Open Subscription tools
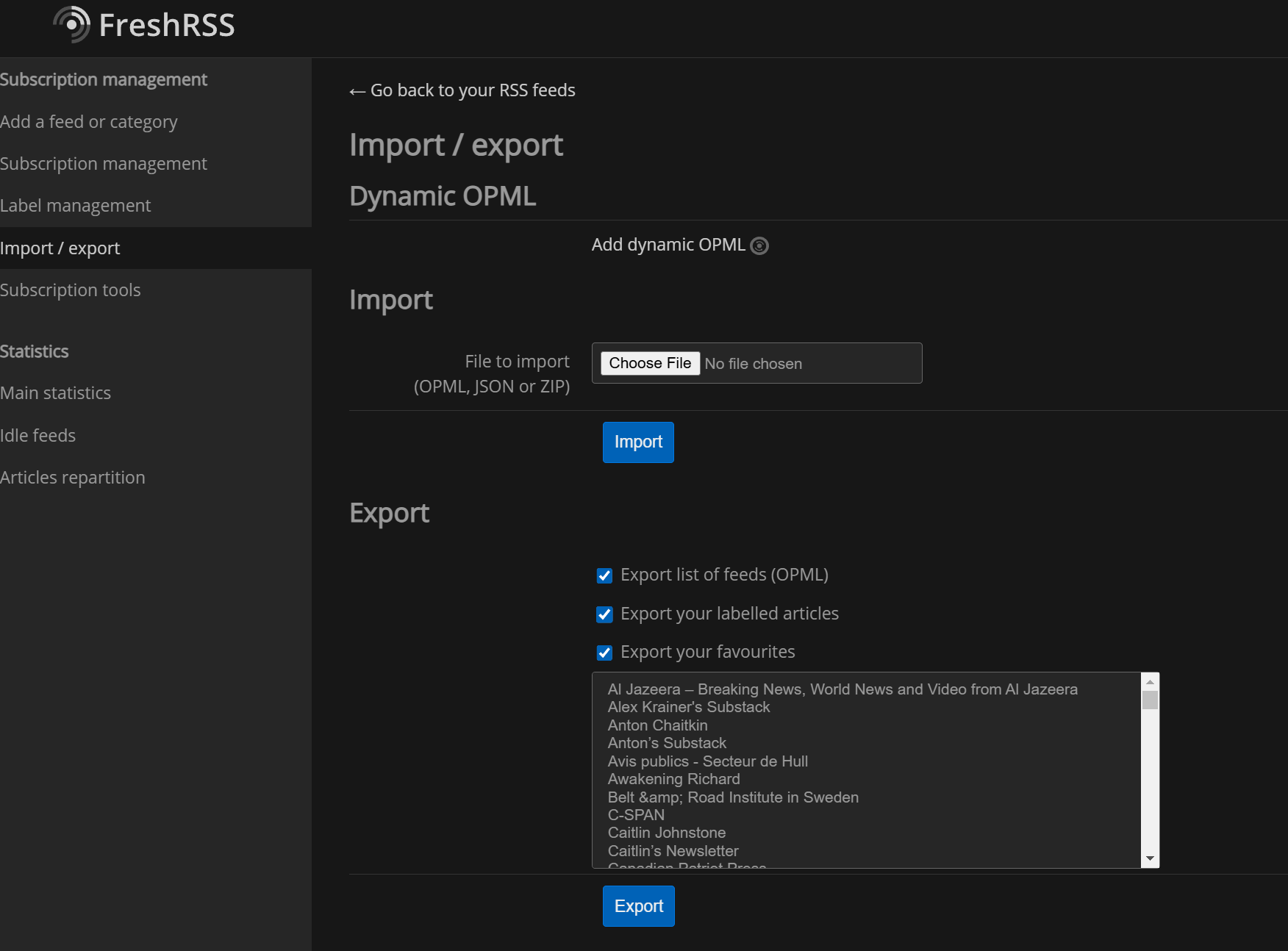The width and height of the screenshot is (1288, 951). click(x=70, y=290)
